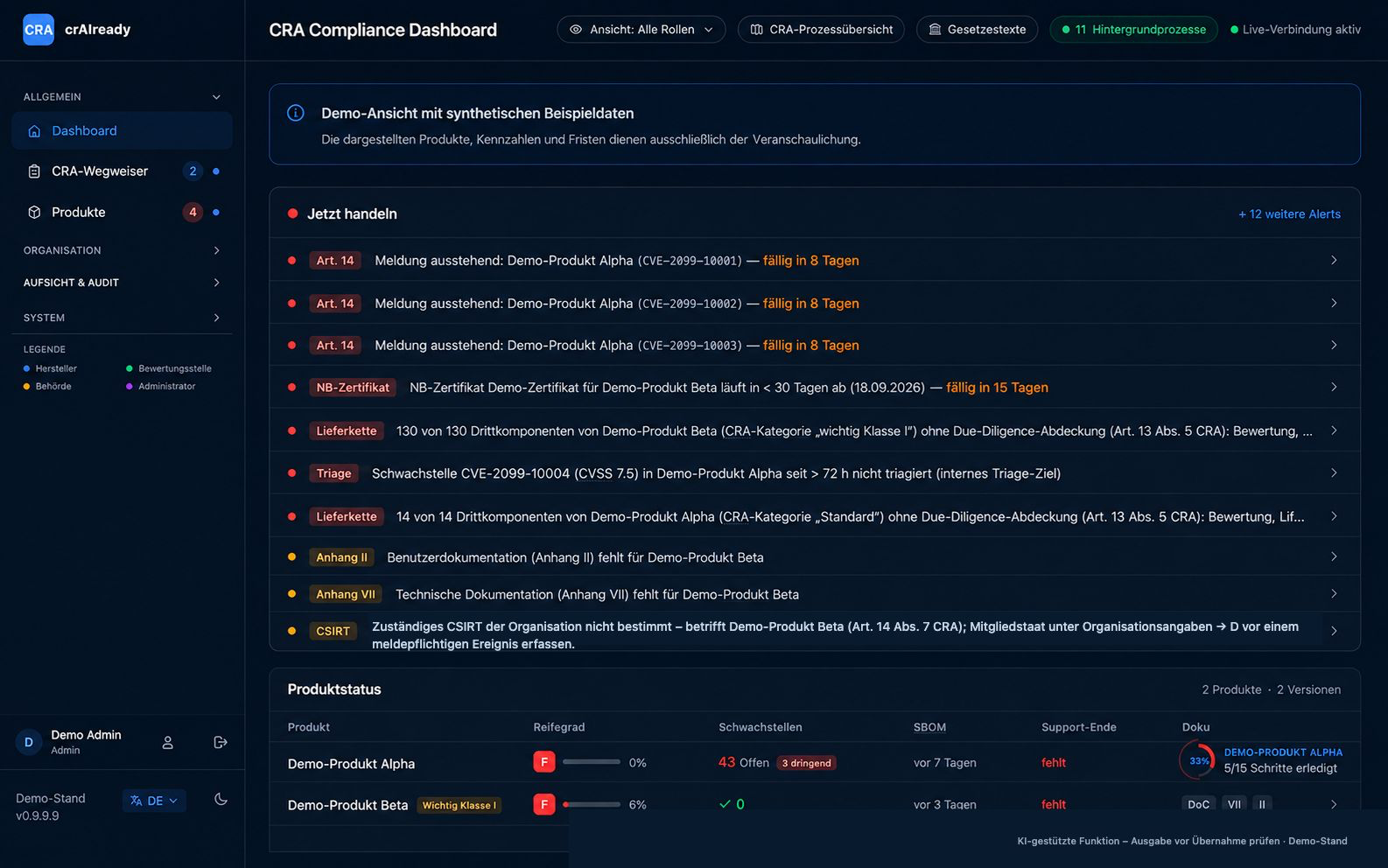Click Alpha Reifegrad progress bar 0%

point(592,762)
